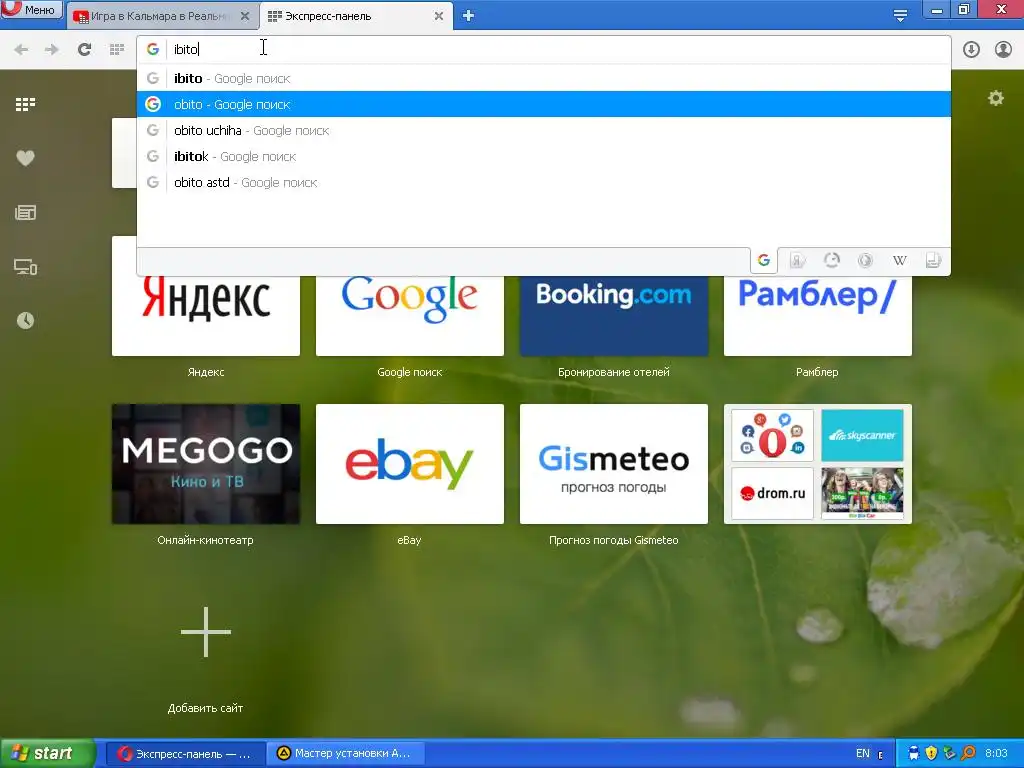Switch to Экспресс-панель taskbar button
Screen dimensions: 1024x768
tap(185, 754)
